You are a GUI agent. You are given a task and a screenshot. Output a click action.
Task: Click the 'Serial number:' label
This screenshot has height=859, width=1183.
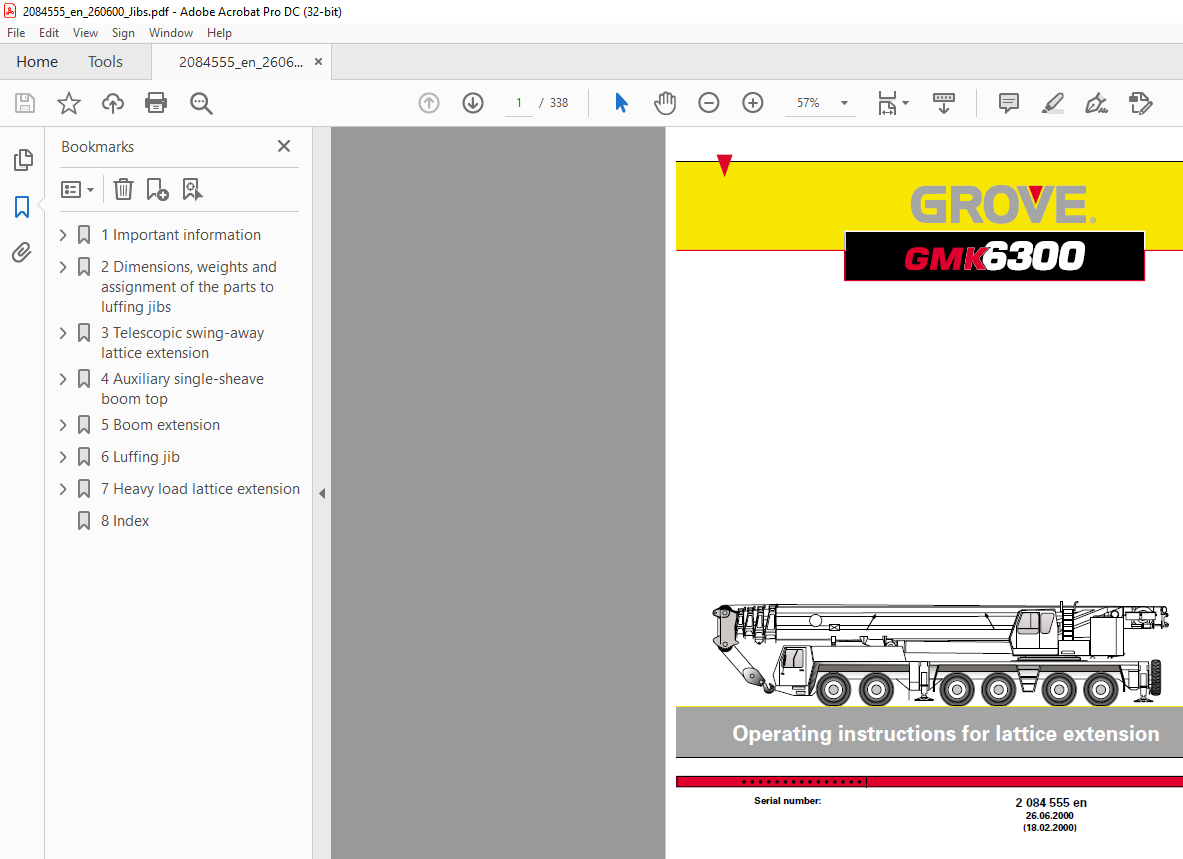click(788, 801)
